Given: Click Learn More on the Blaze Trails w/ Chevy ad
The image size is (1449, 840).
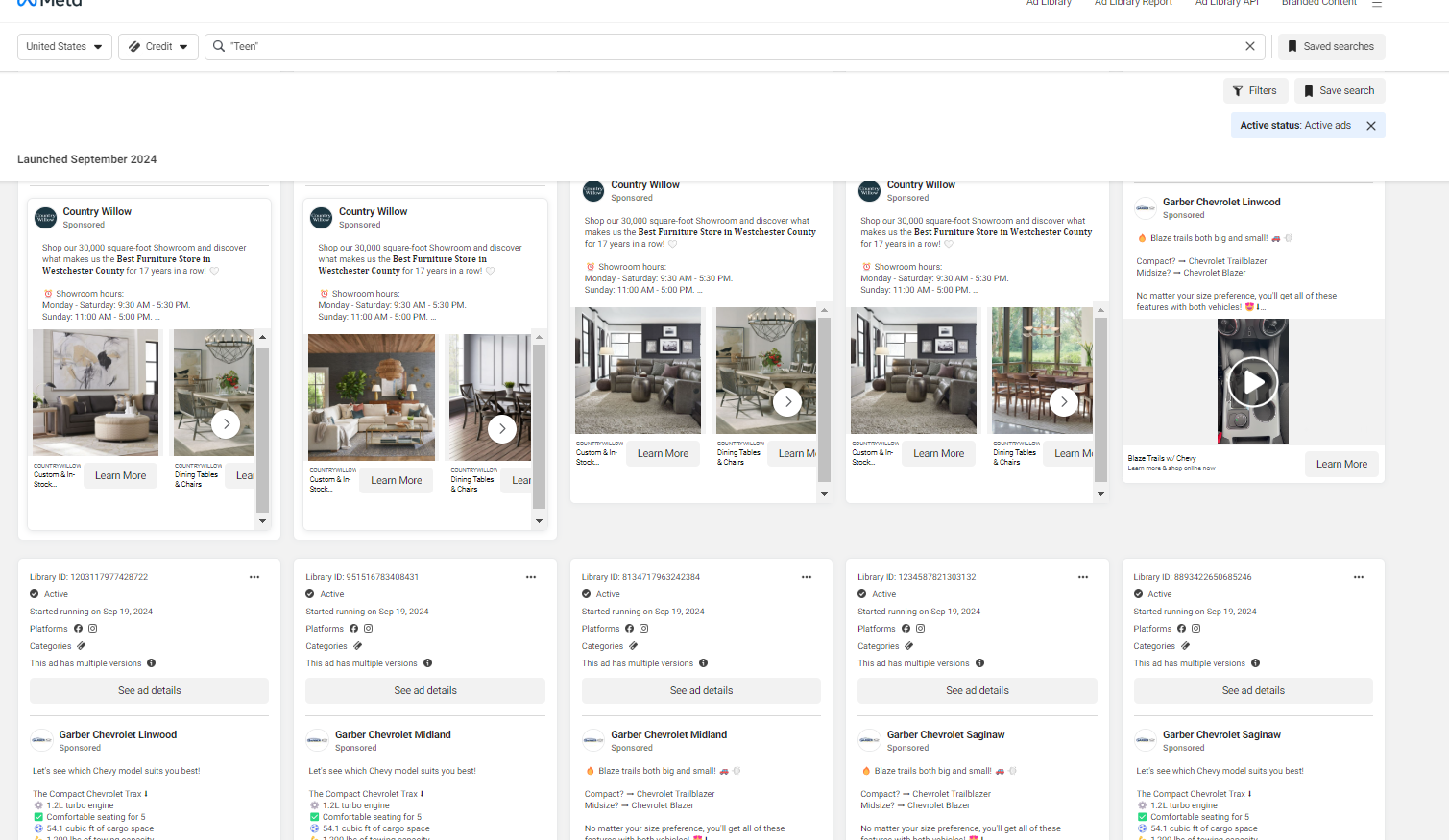Looking at the screenshot, I should tap(1341, 464).
